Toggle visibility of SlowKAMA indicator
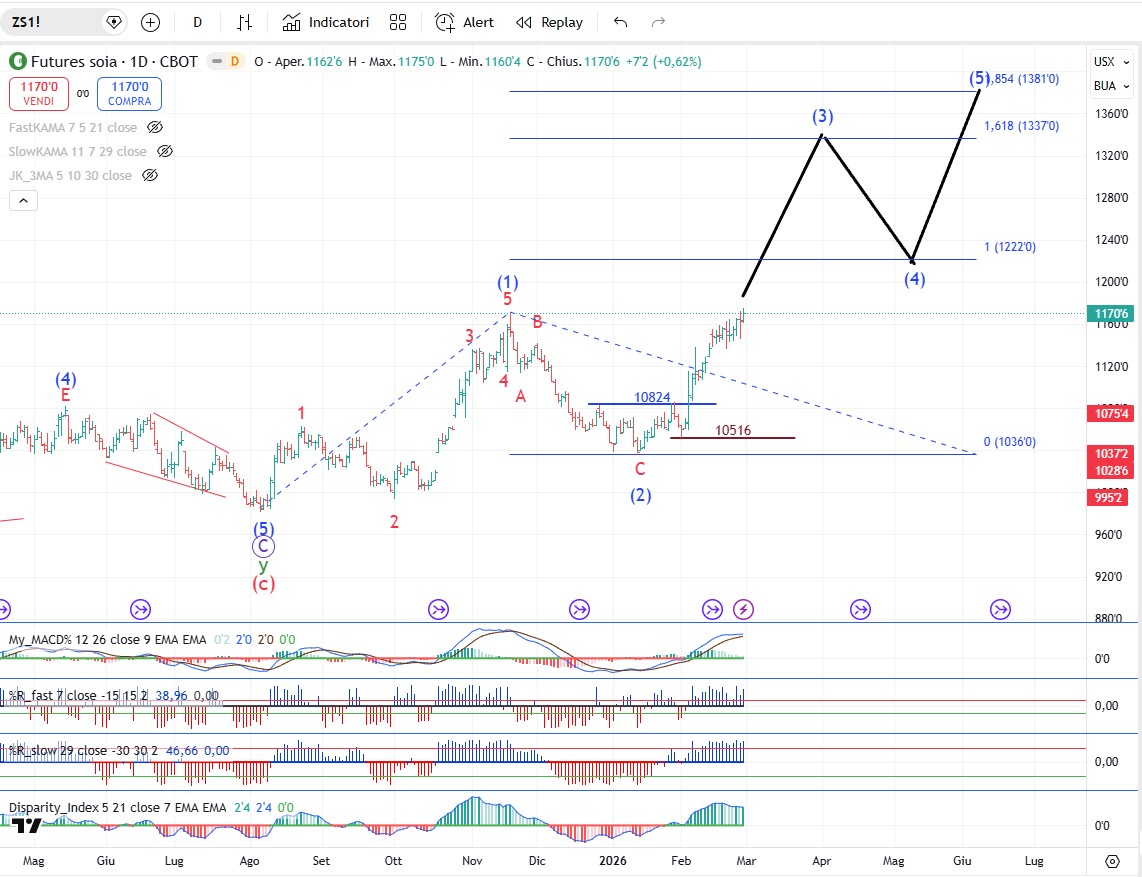 [x=165, y=152]
